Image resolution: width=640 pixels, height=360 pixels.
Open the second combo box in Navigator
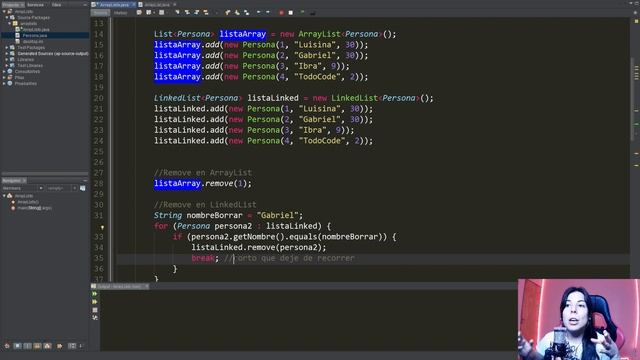(61, 188)
